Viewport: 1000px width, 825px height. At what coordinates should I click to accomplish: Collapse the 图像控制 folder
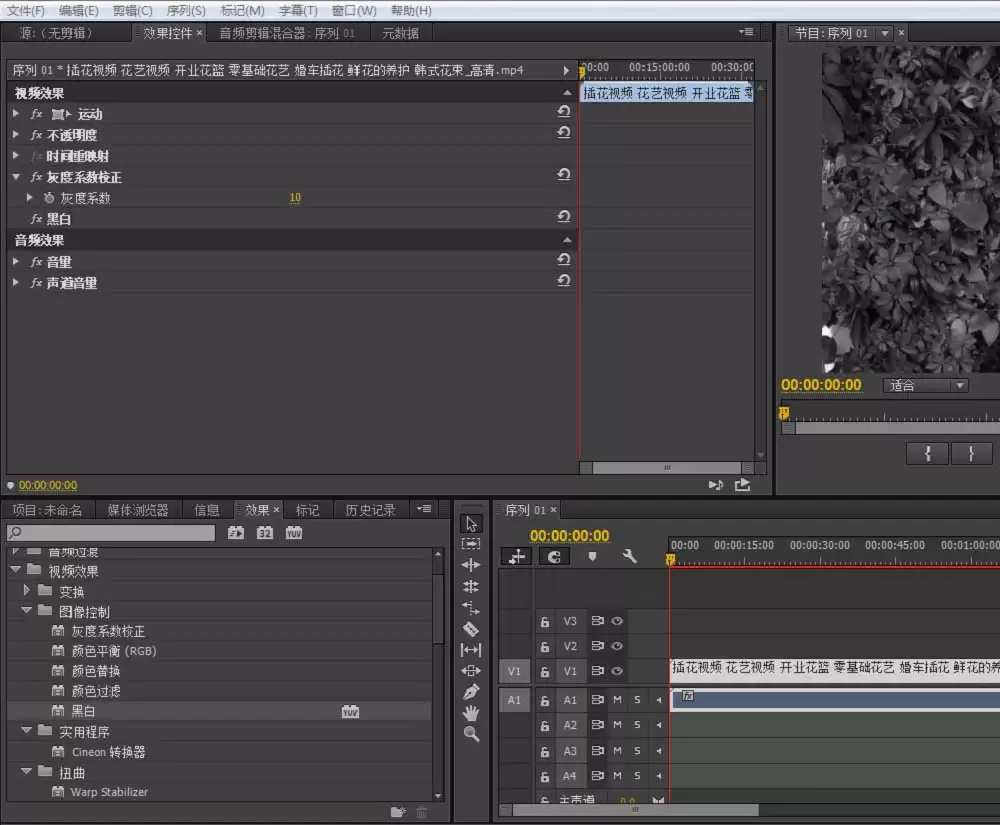pyautogui.click(x=28, y=611)
